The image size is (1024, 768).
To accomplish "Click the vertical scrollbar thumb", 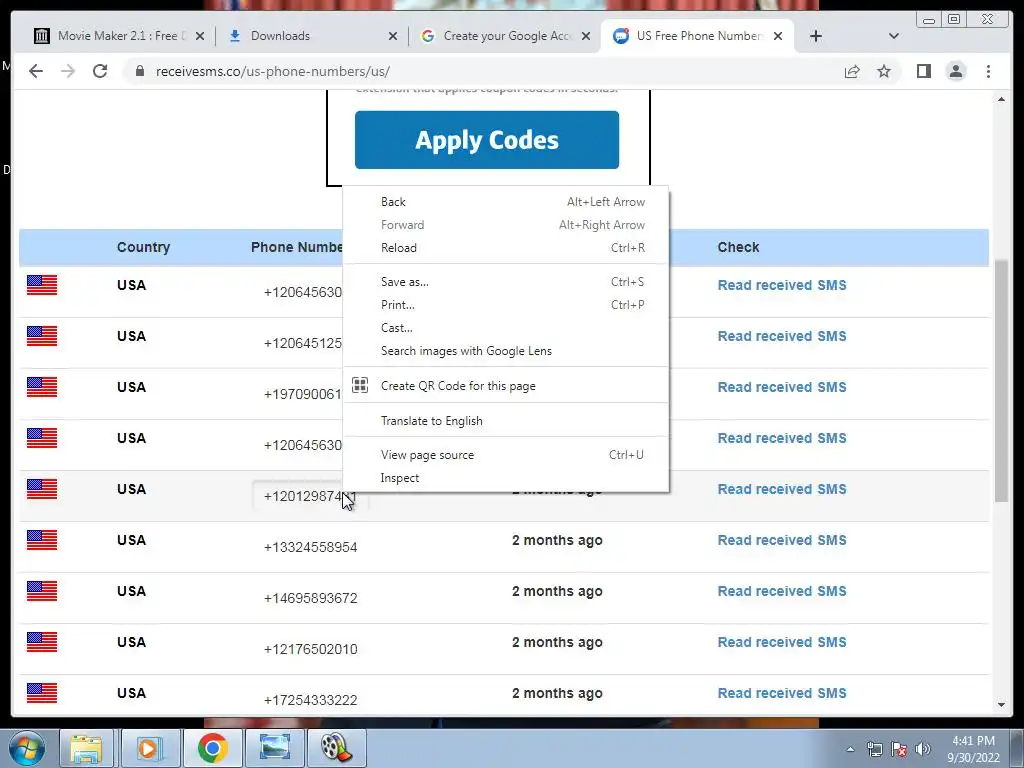I will tap(1001, 381).
